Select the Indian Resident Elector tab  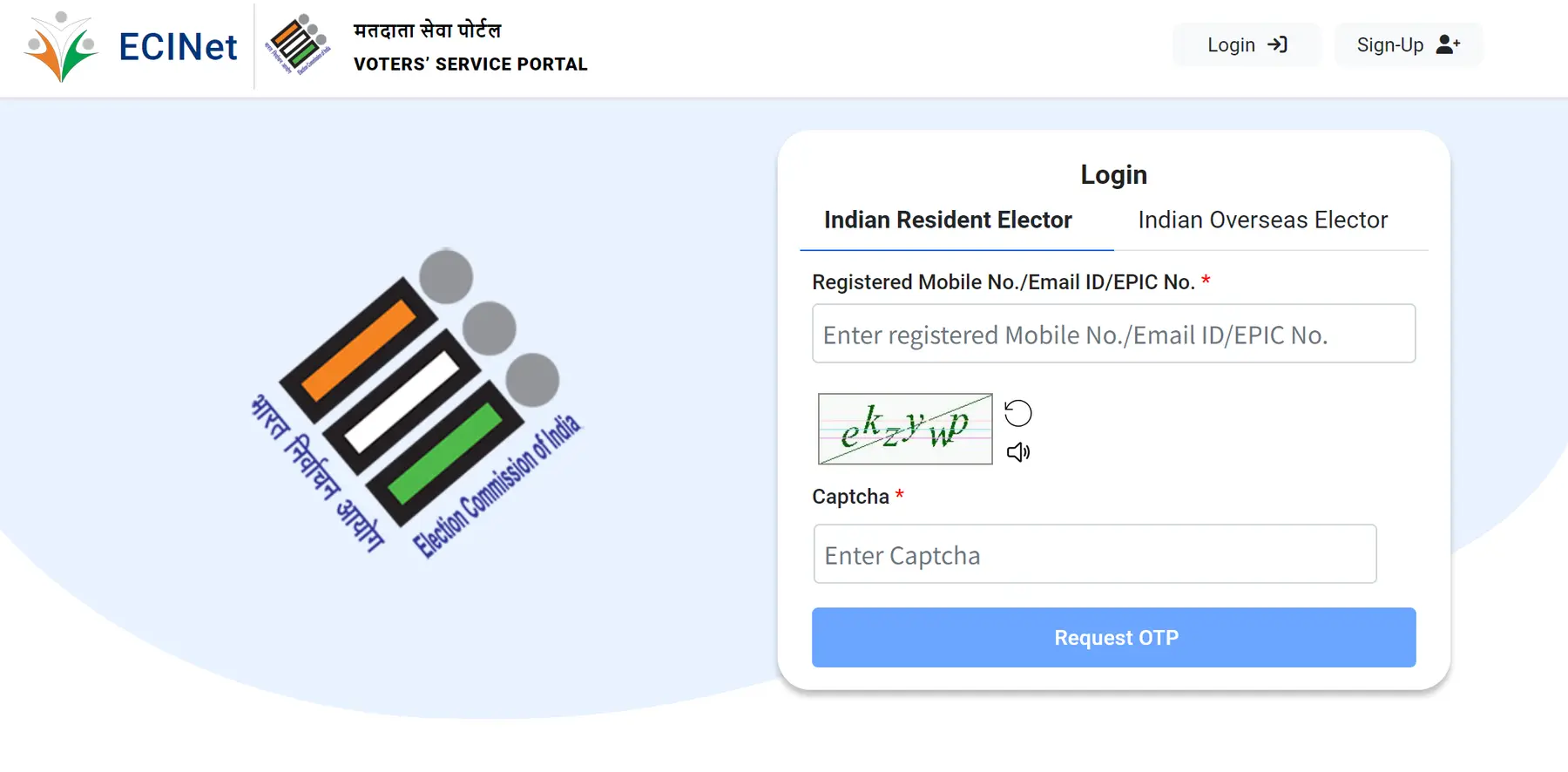point(949,220)
